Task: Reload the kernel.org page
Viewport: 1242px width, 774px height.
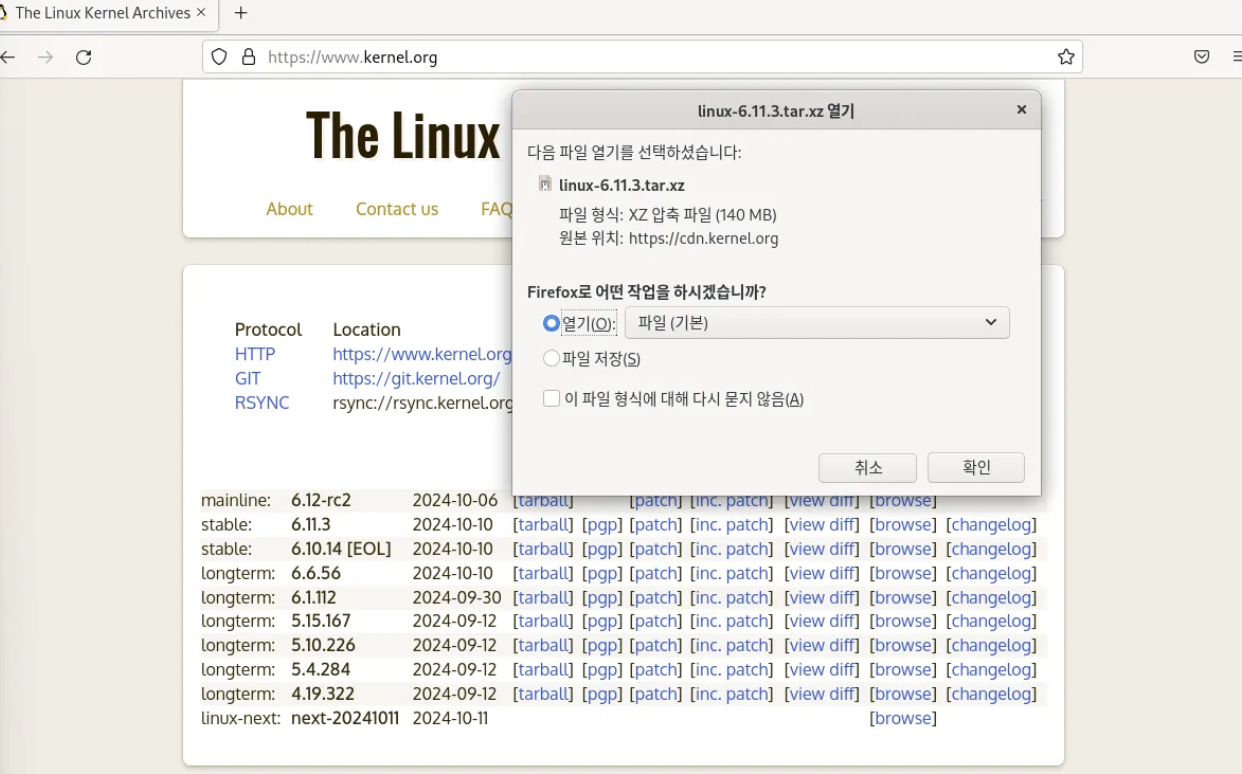Action: (x=84, y=57)
